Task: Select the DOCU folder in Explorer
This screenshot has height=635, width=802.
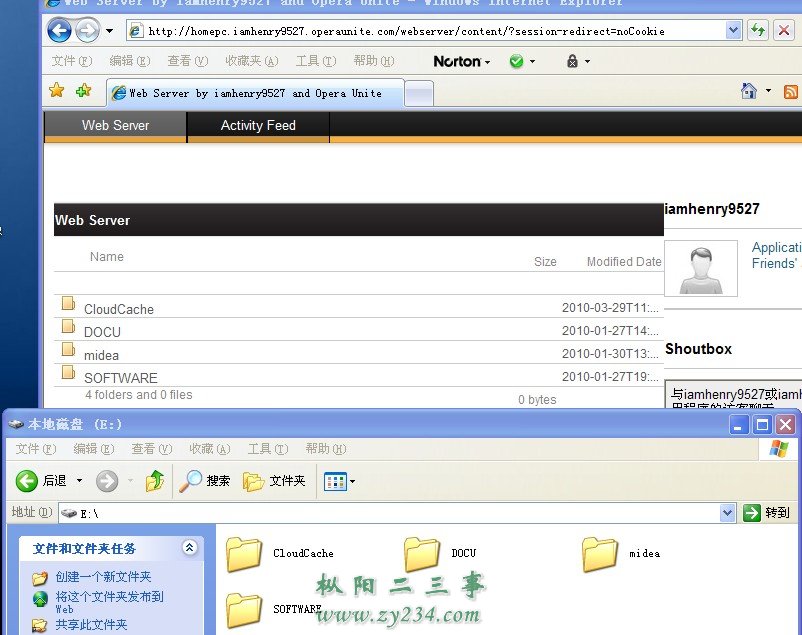Action: point(440,554)
